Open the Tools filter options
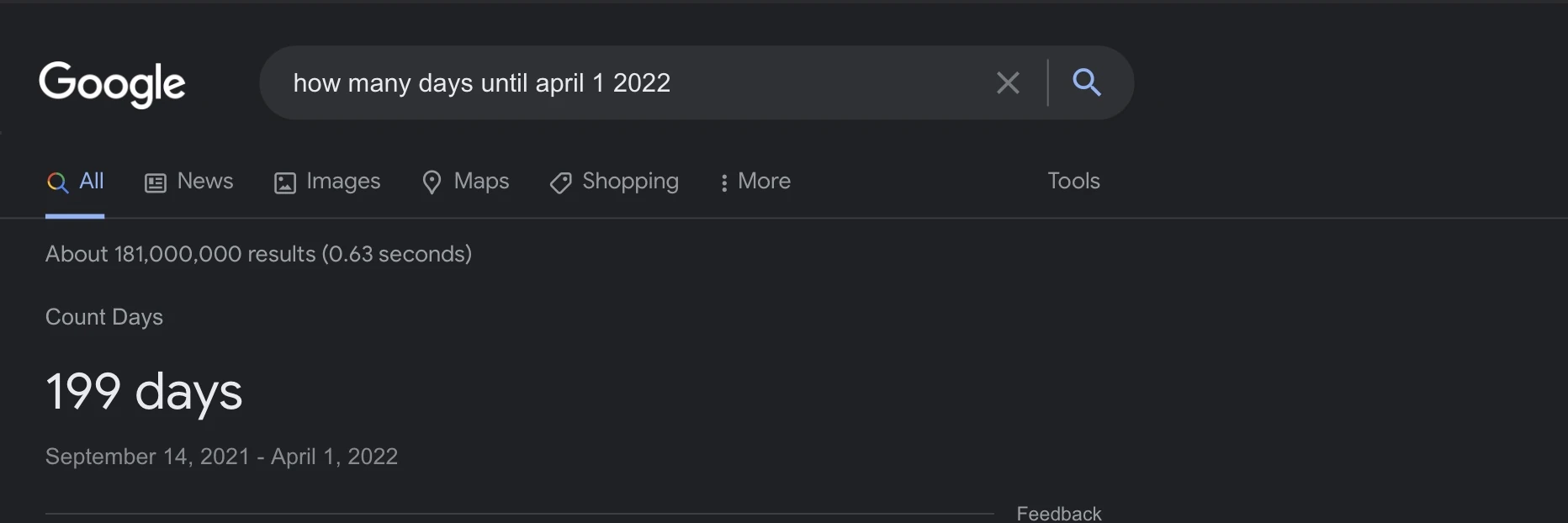The height and width of the screenshot is (523, 1568). pyautogui.click(x=1073, y=181)
